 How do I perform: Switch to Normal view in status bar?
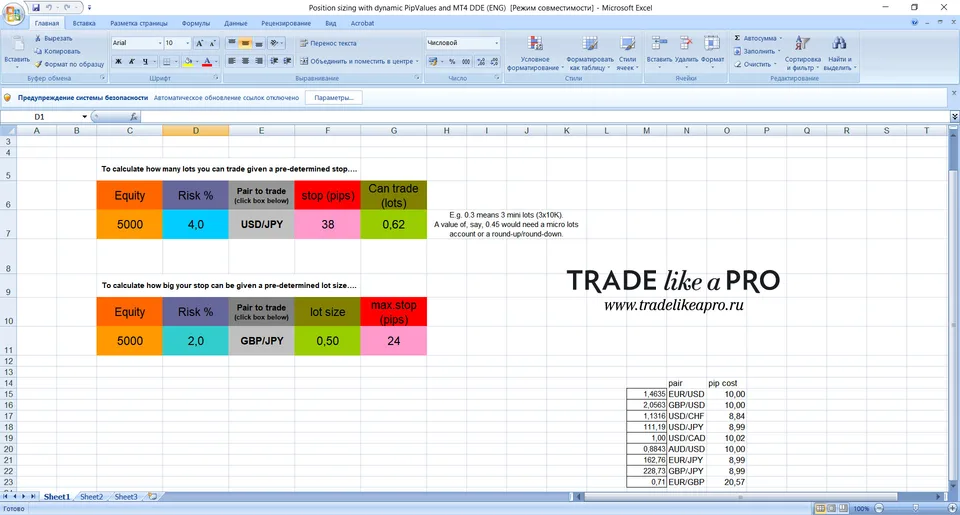tap(820, 508)
